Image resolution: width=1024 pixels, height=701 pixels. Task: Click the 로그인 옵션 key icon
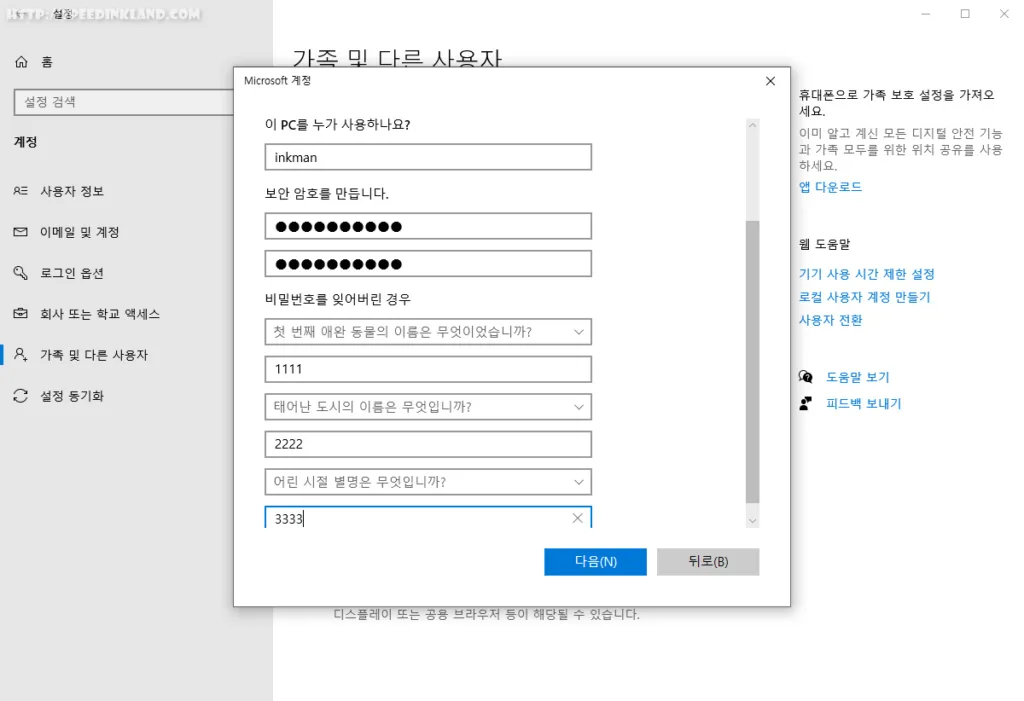[x=21, y=272]
